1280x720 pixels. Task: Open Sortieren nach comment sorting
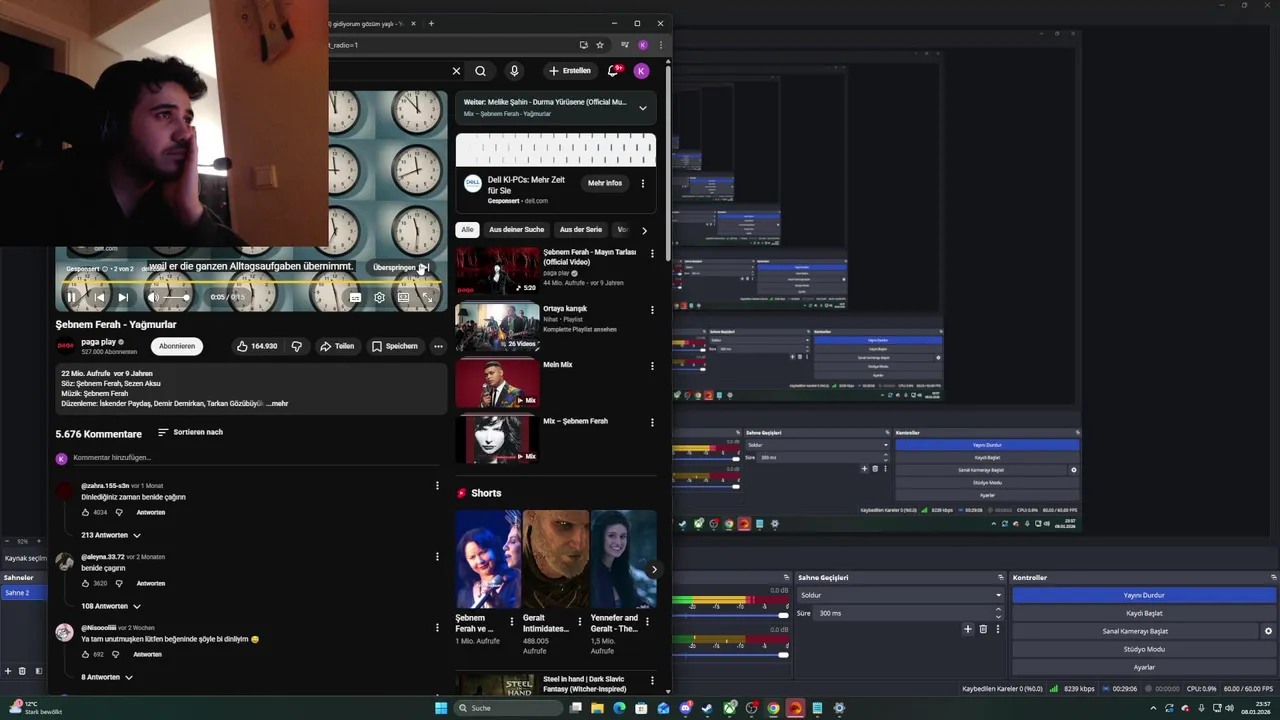pos(190,432)
